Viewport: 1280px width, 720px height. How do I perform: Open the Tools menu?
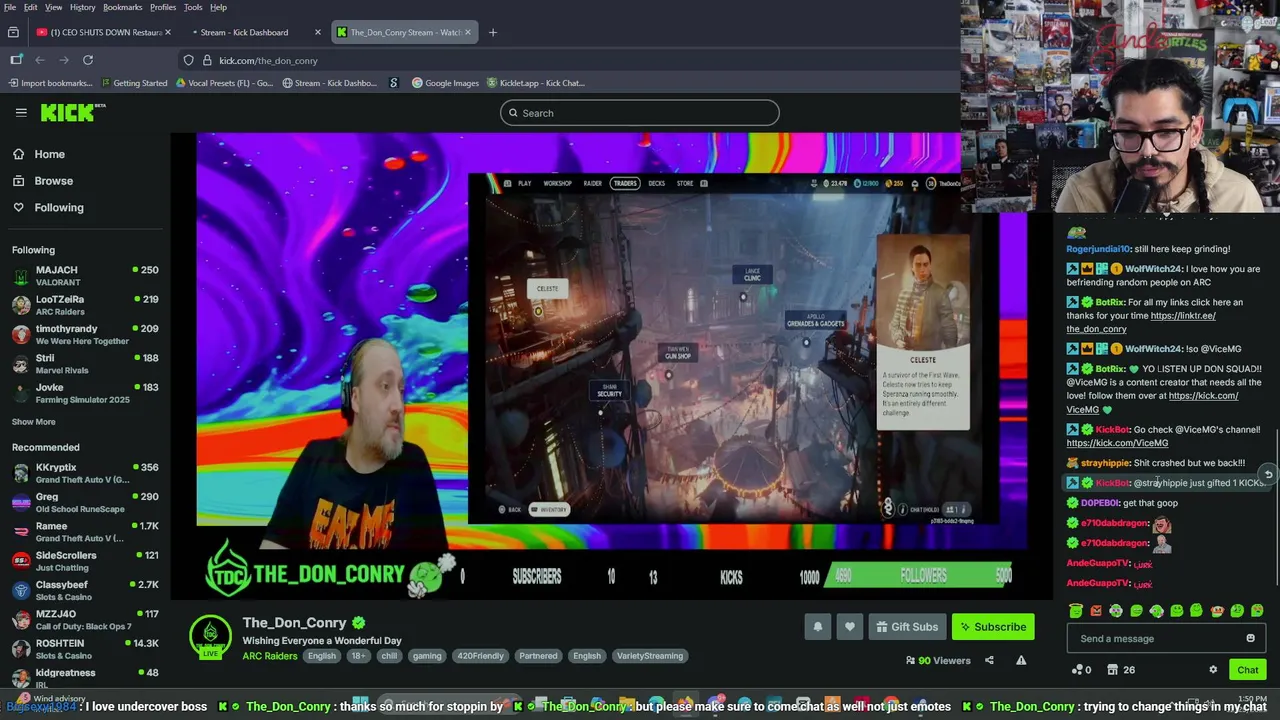193,7
